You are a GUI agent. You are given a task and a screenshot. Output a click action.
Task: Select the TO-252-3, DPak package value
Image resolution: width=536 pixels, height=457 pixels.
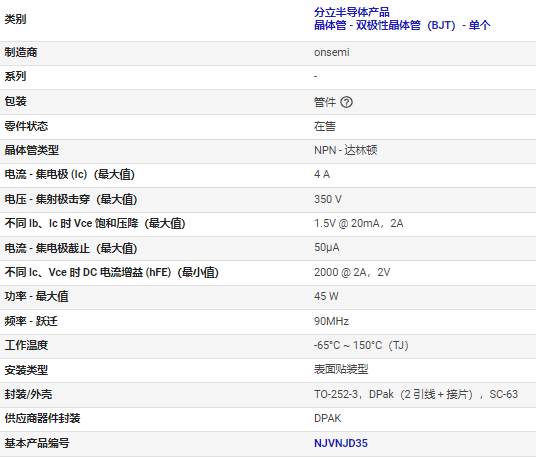(x=416, y=394)
